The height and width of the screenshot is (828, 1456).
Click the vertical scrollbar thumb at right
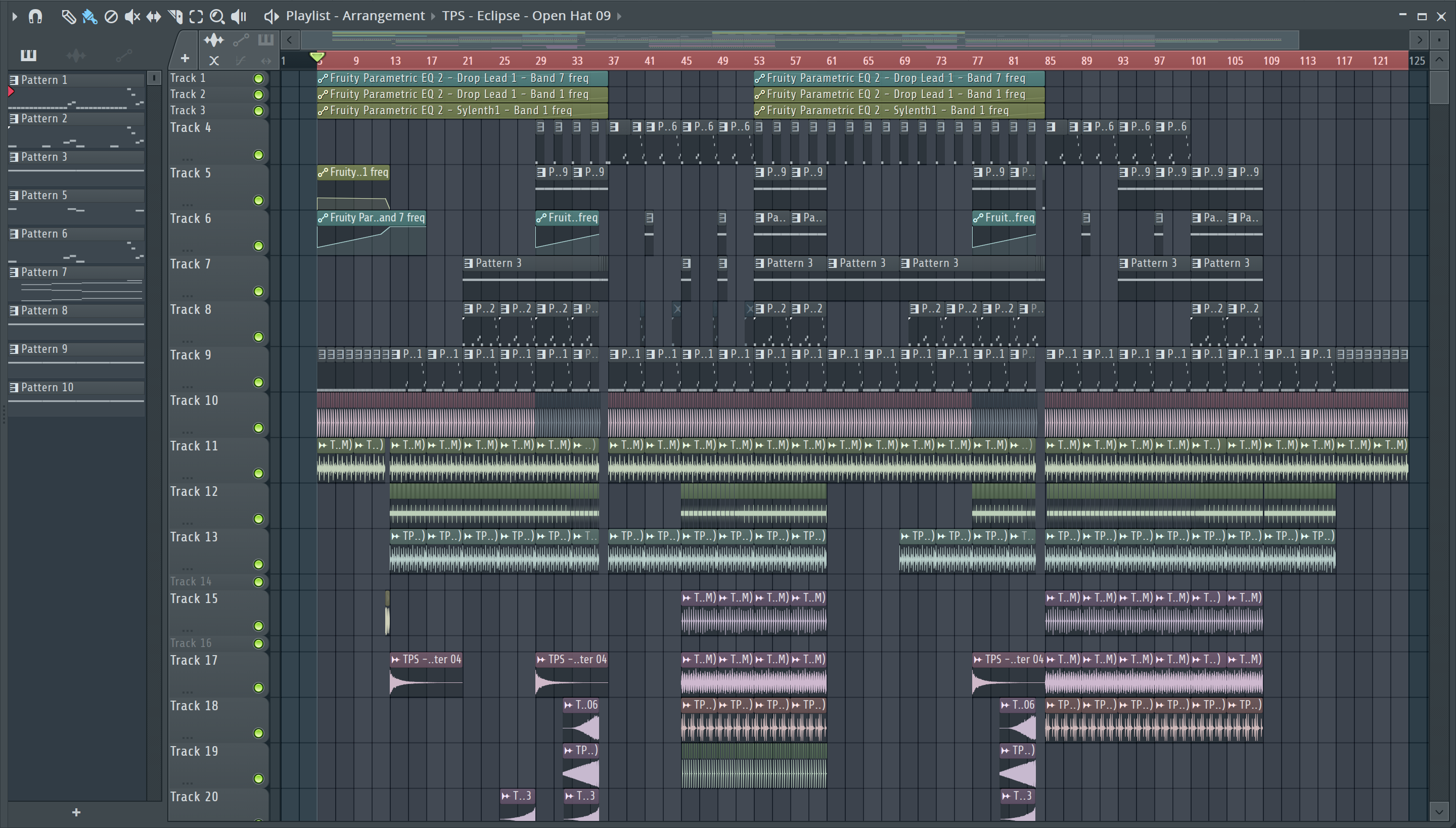point(1439,88)
